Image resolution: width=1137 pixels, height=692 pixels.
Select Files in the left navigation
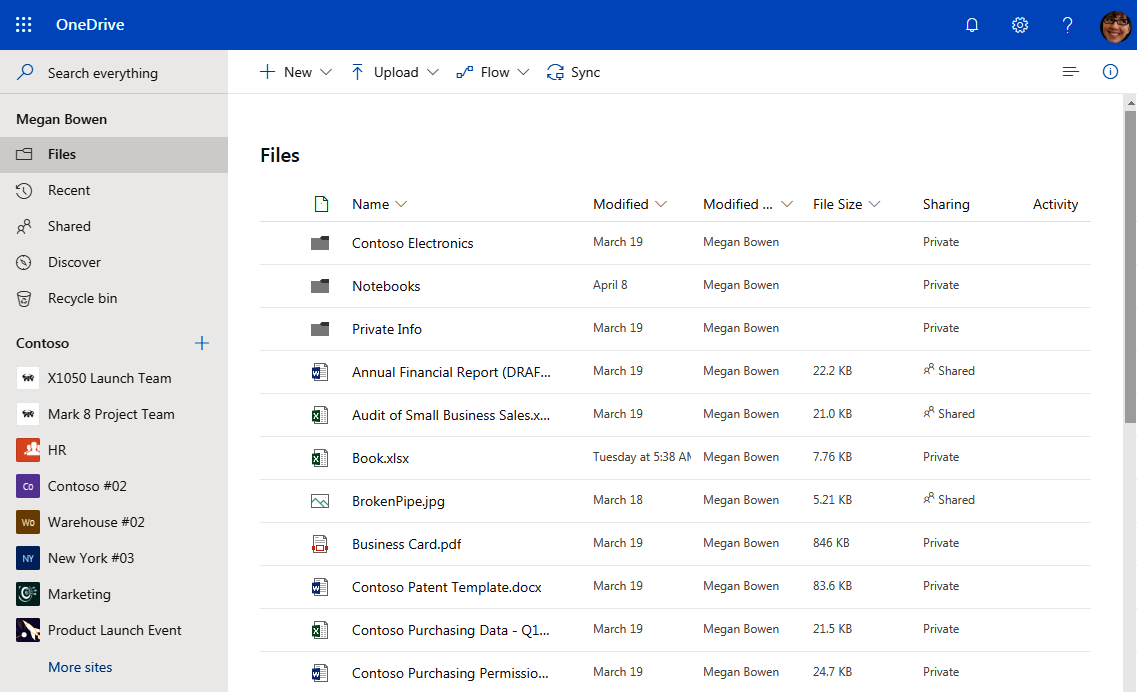[x=114, y=155]
